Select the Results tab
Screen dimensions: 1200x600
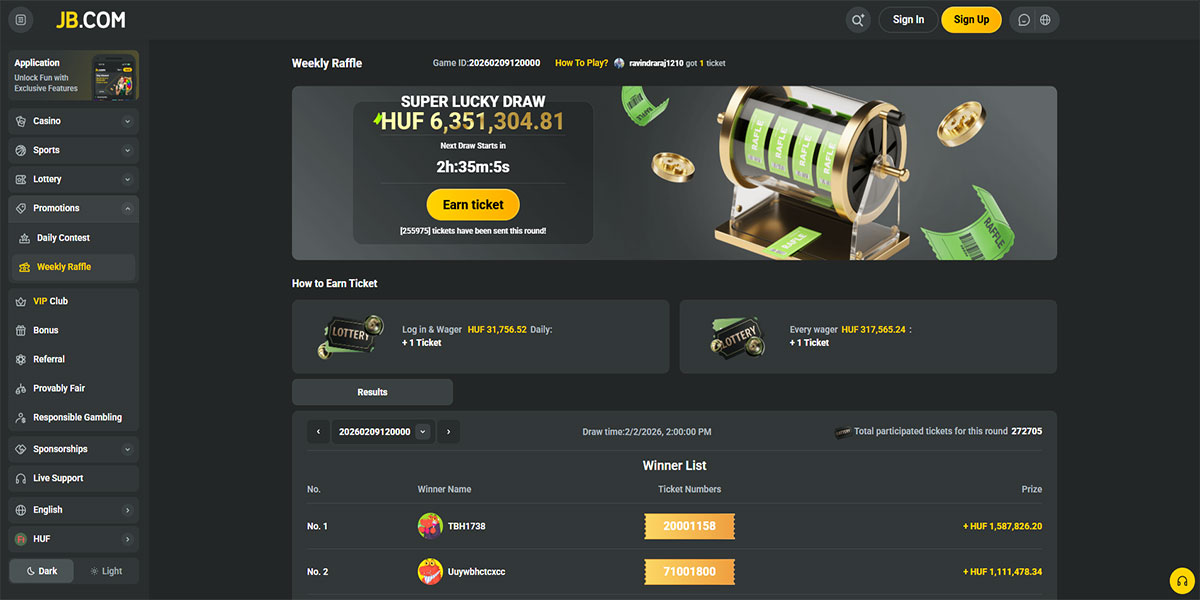[x=372, y=392]
